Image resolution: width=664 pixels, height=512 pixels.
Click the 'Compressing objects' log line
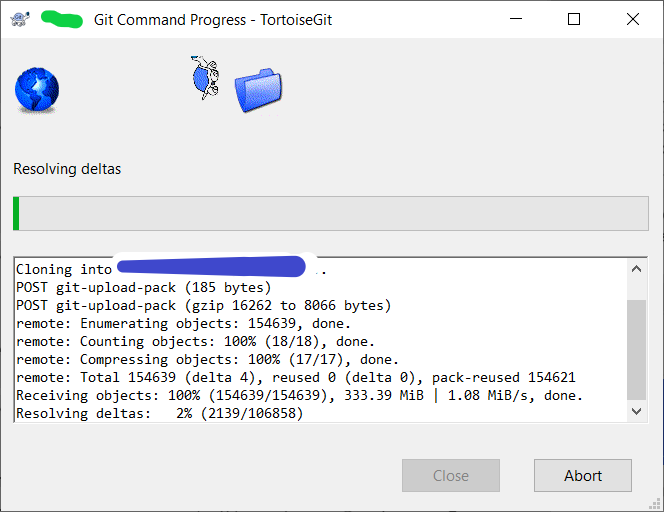coord(208,360)
